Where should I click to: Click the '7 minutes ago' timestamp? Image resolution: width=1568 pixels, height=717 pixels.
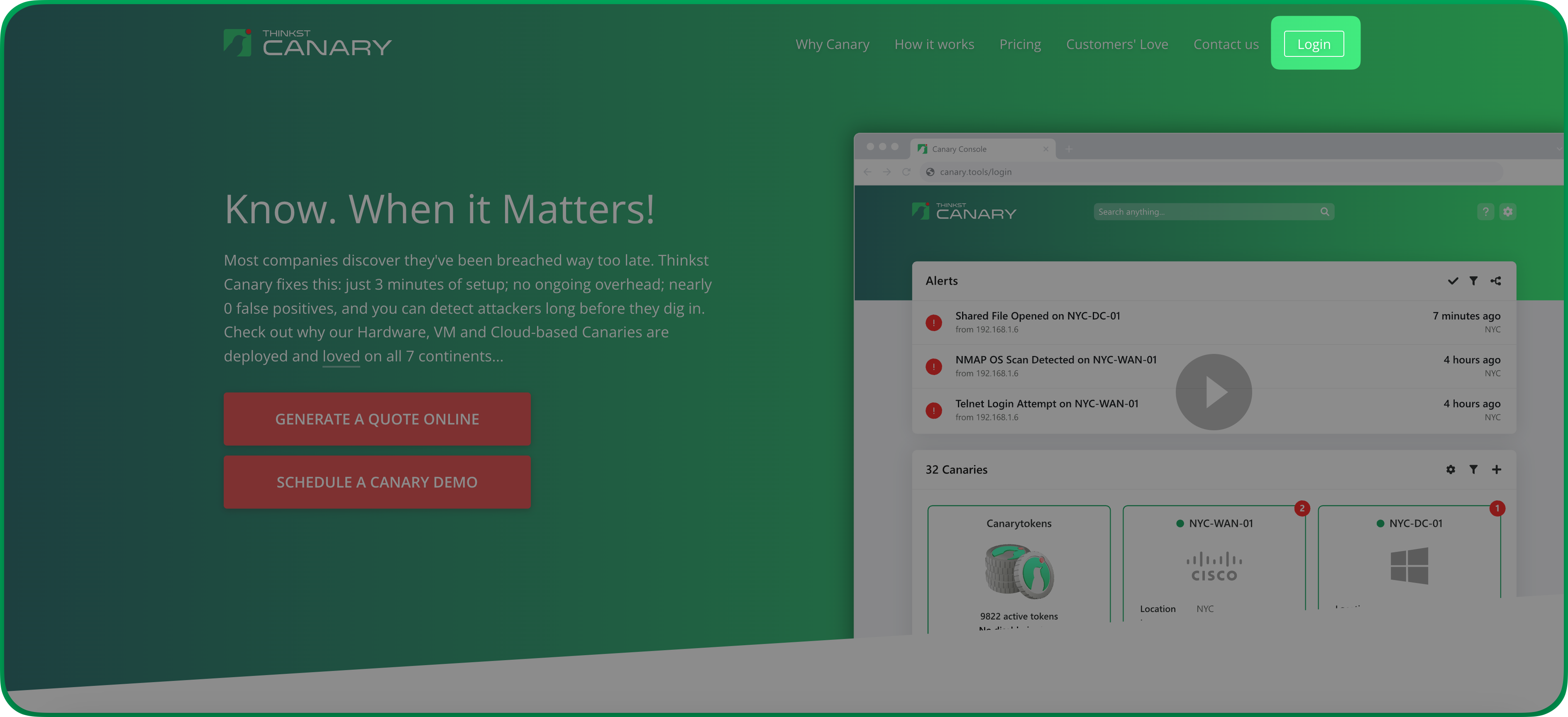pyautogui.click(x=1466, y=316)
